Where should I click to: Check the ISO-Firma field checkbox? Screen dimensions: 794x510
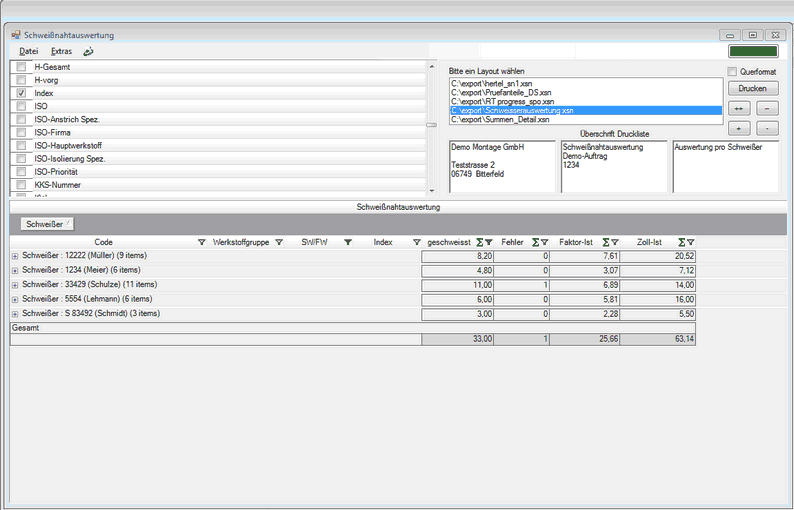[21, 132]
